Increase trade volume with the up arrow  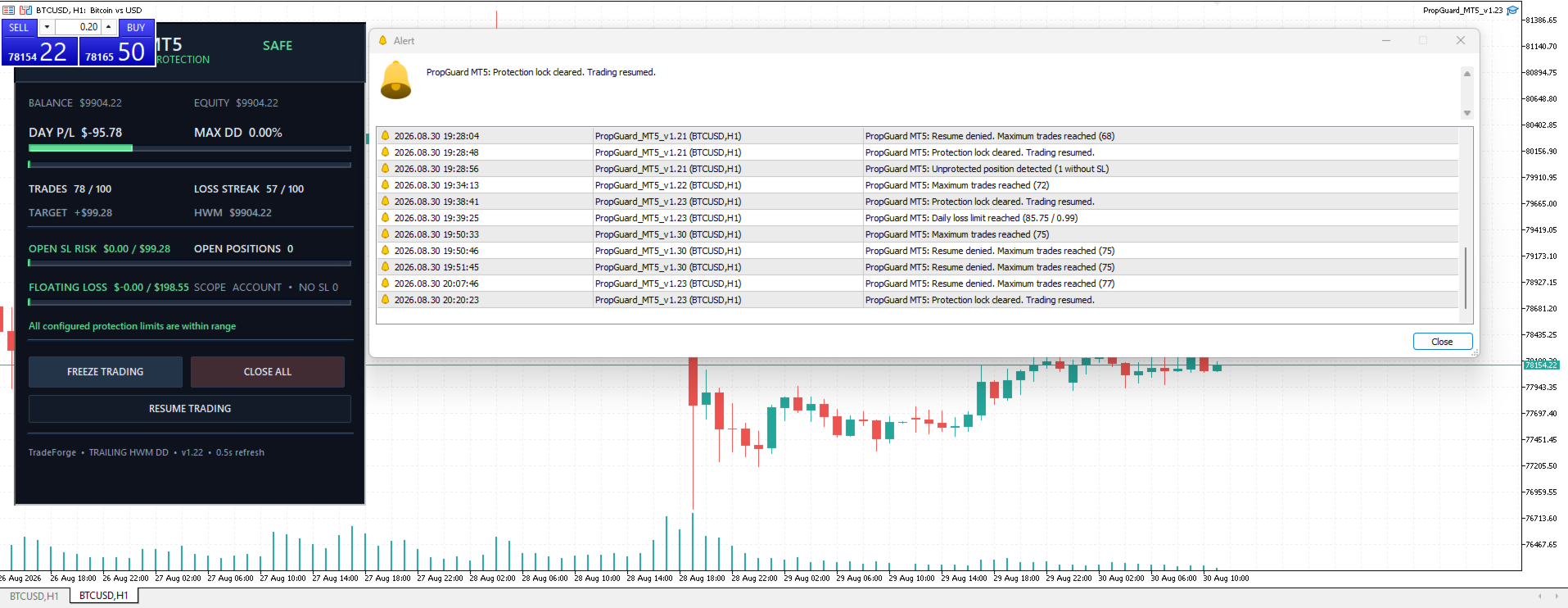click(108, 27)
